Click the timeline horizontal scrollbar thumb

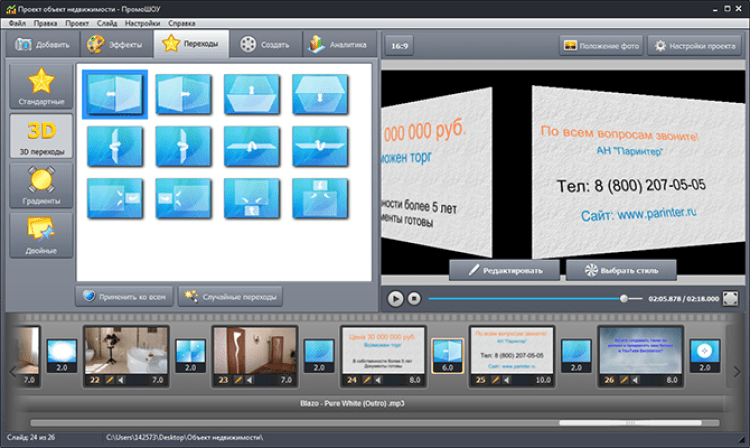630,423
